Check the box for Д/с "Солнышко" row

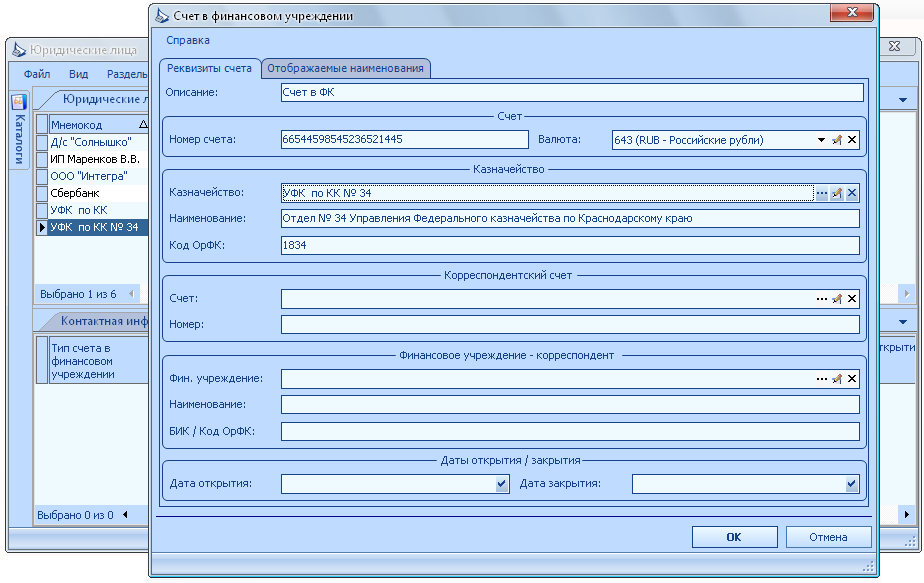point(41,143)
